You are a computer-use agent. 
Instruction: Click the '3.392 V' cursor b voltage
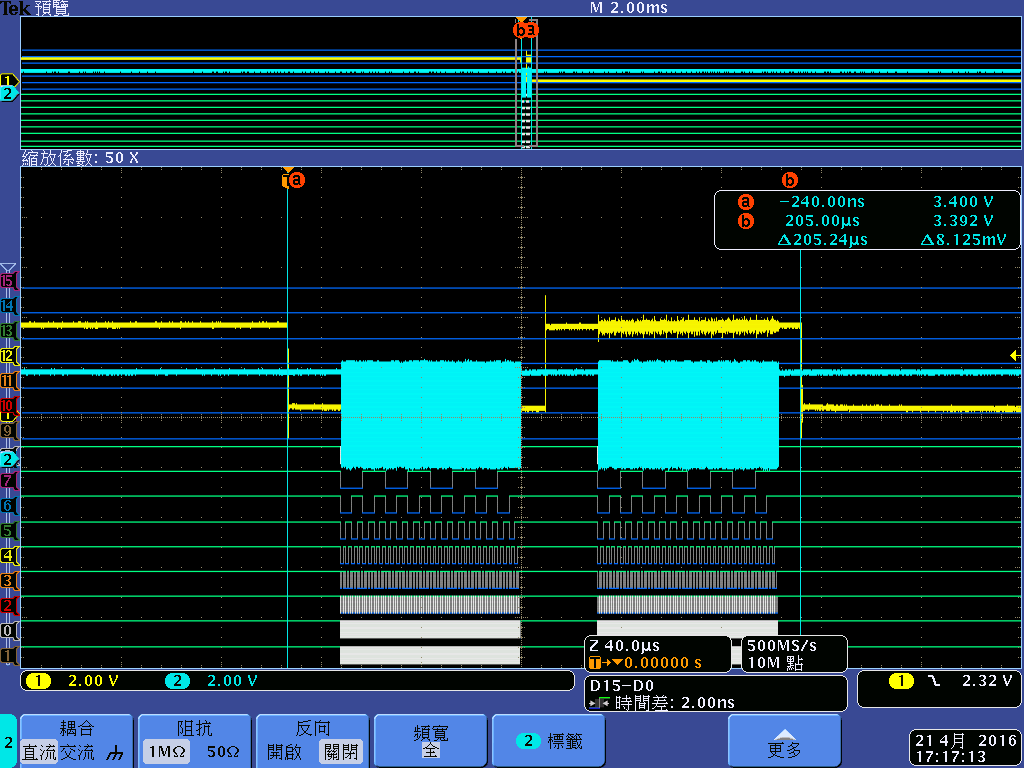point(963,221)
